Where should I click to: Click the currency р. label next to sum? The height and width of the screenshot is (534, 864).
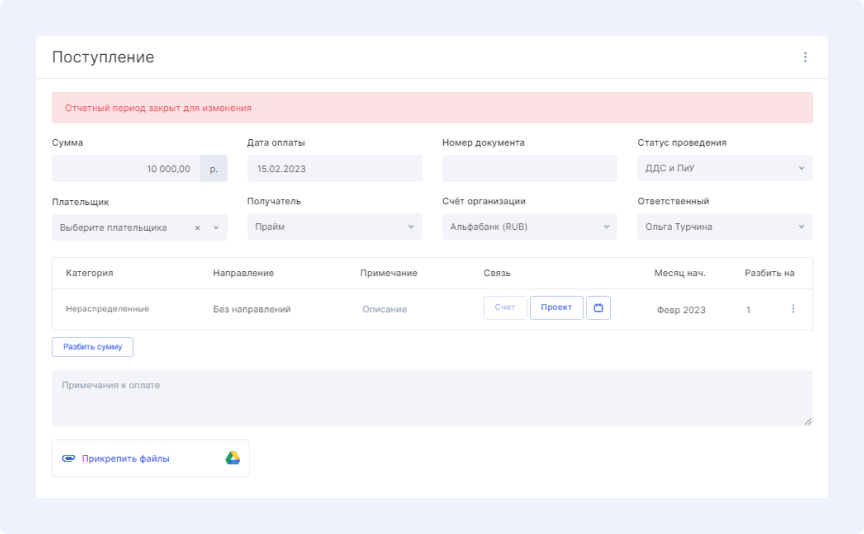[214, 169]
